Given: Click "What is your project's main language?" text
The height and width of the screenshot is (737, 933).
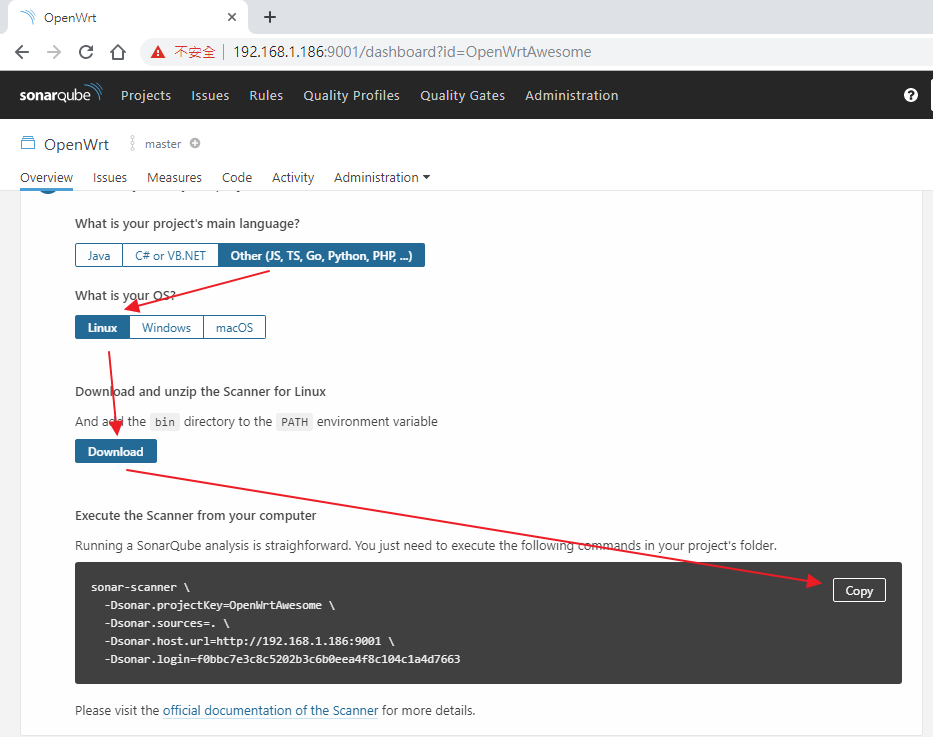Looking at the screenshot, I should point(187,224).
